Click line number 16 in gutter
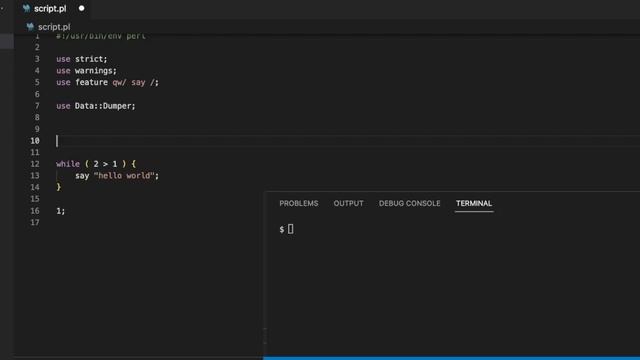This screenshot has height=360, width=640. 35,211
